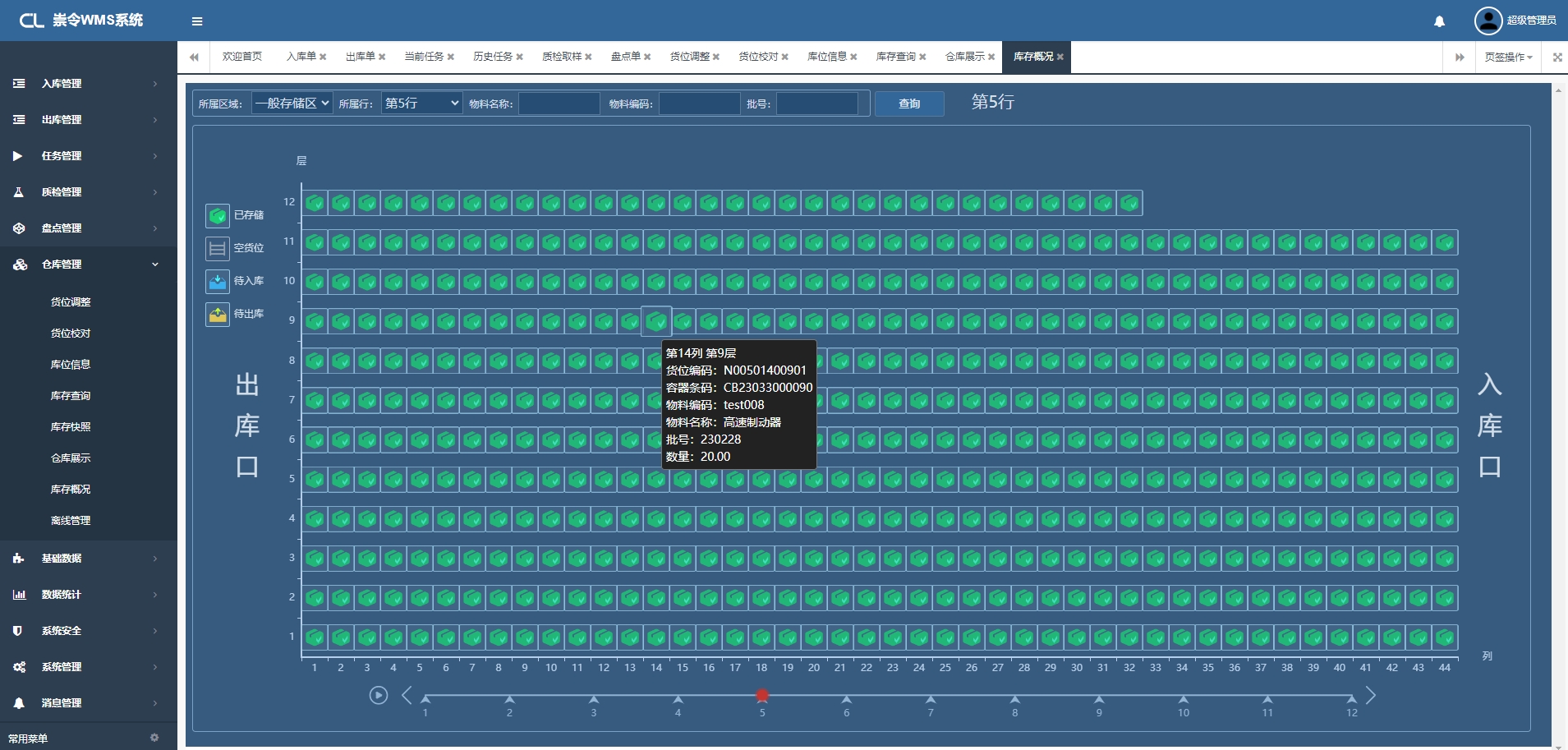Collapse the 仓库管理 menu chevron
Screen dimensions: 1568x750
155,265
